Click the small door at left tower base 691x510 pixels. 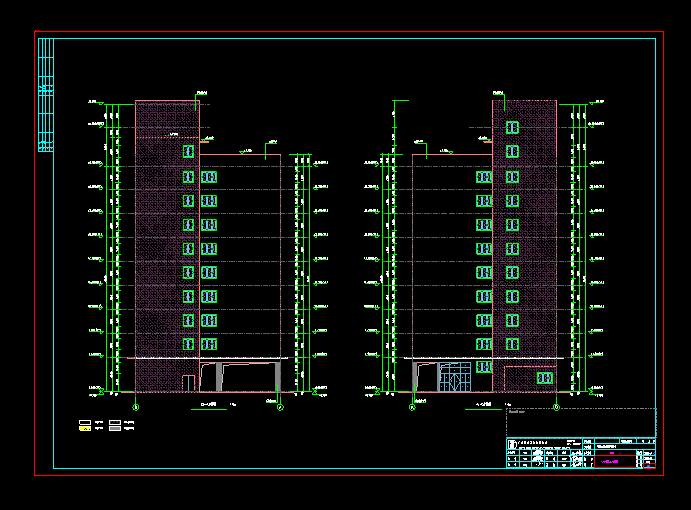(x=188, y=383)
